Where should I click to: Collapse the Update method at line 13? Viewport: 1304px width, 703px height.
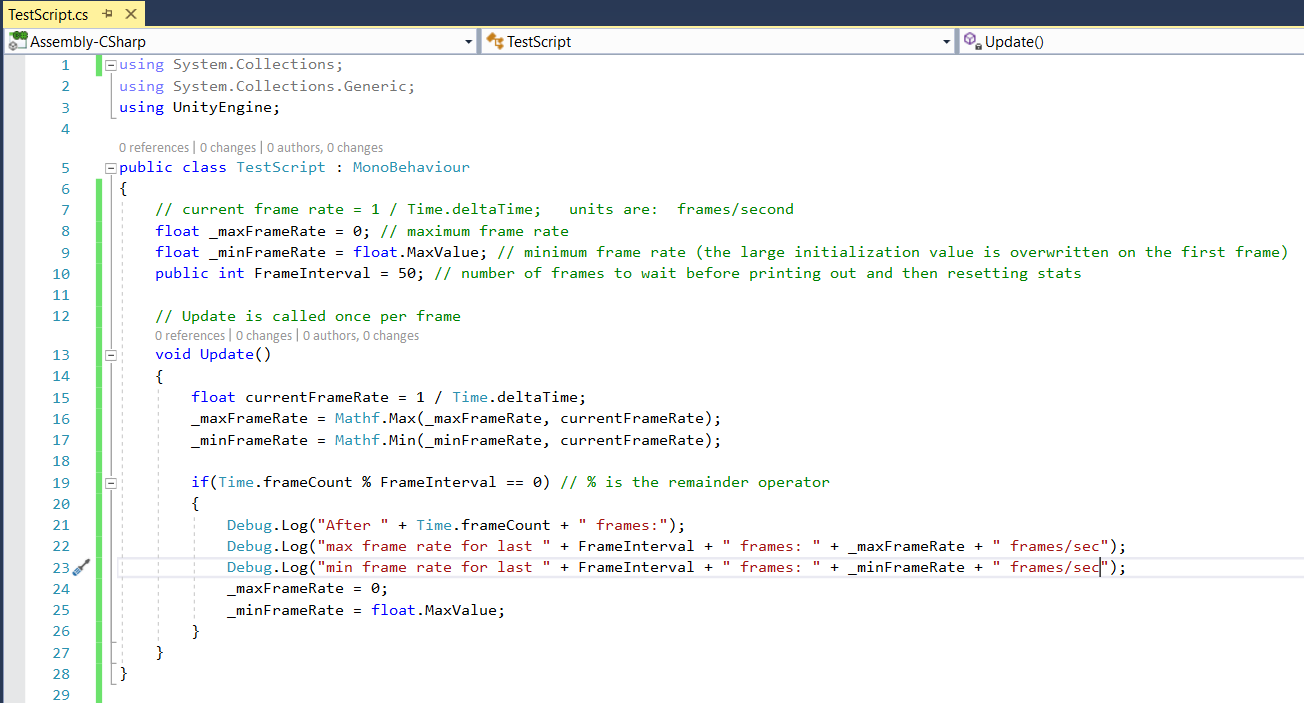click(110, 355)
